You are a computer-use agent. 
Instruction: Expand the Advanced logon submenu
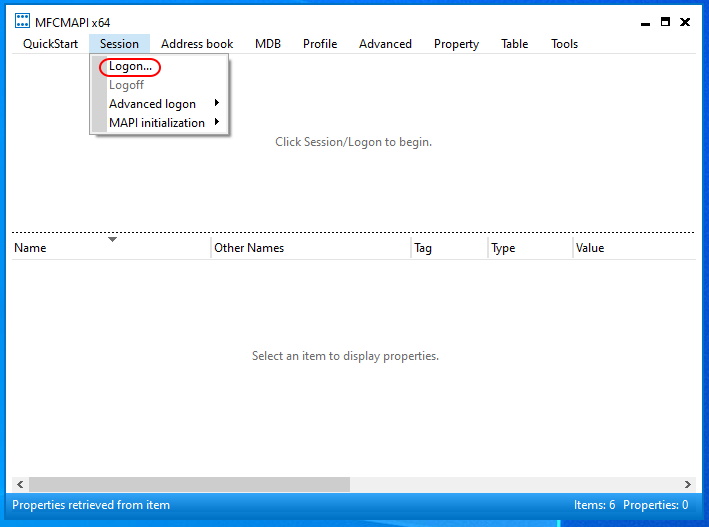(159, 104)
